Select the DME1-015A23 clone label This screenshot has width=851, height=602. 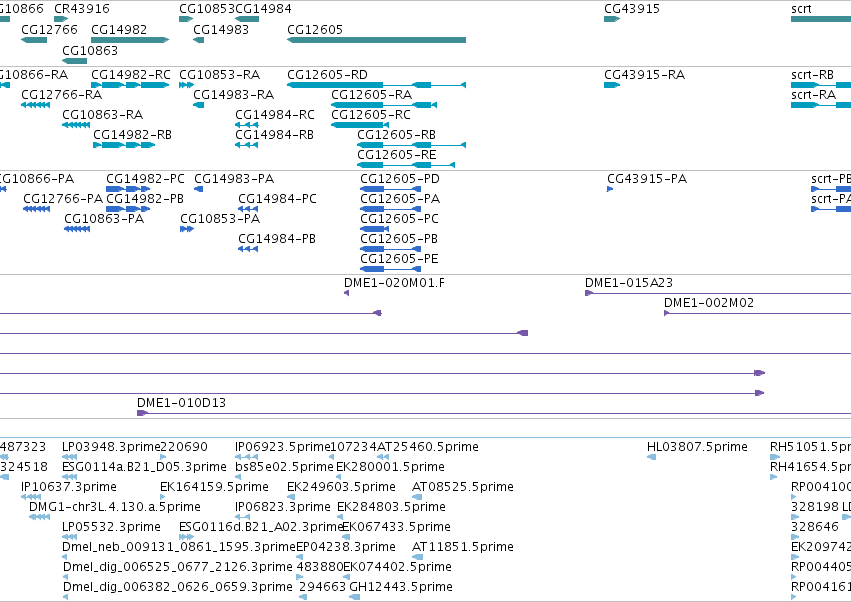click(629, 283)
